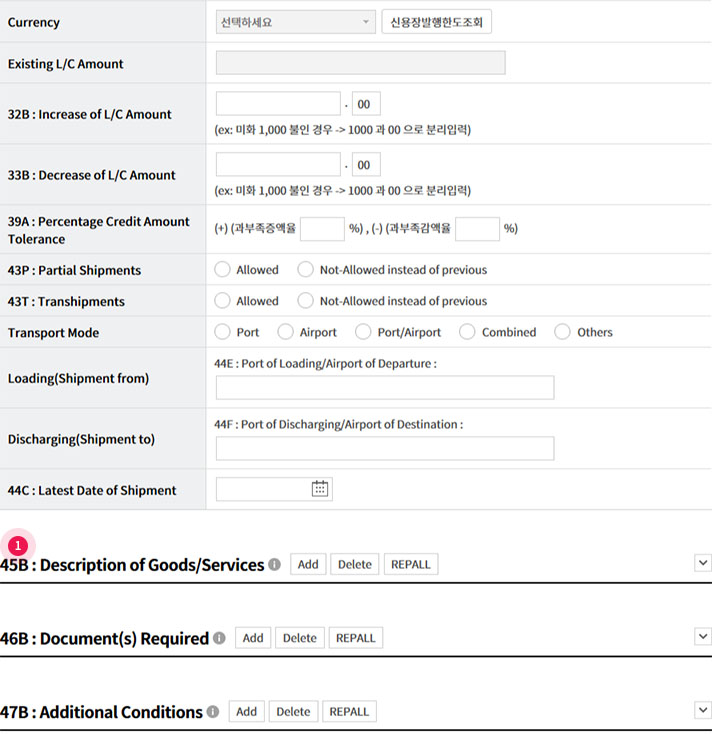Open the calendar picker for Latest Date of Shipment

coord(320,489)
